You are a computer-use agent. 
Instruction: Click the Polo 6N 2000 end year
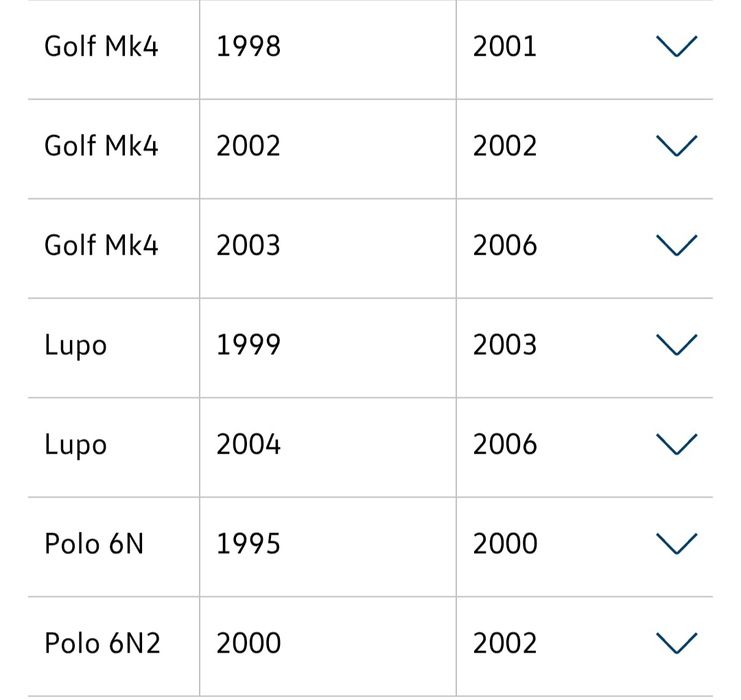point(505,544)
